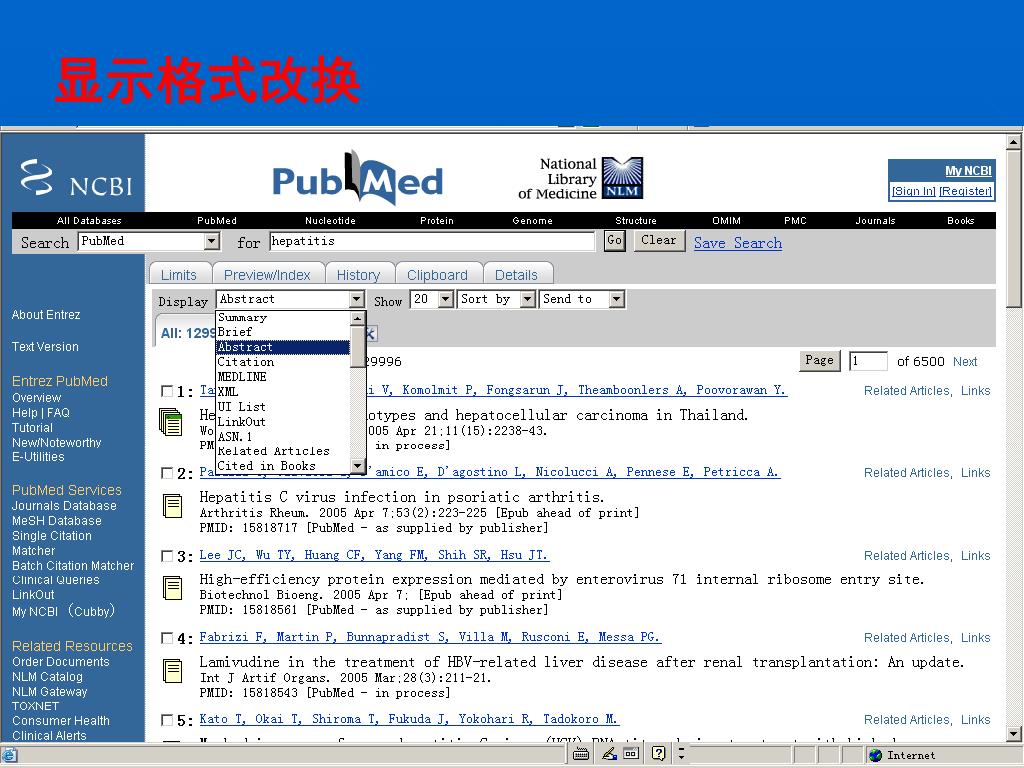The height and width of the screenshot is (768, 1024).
Task: Open document icon for result 2
Action: coord(172,506)
